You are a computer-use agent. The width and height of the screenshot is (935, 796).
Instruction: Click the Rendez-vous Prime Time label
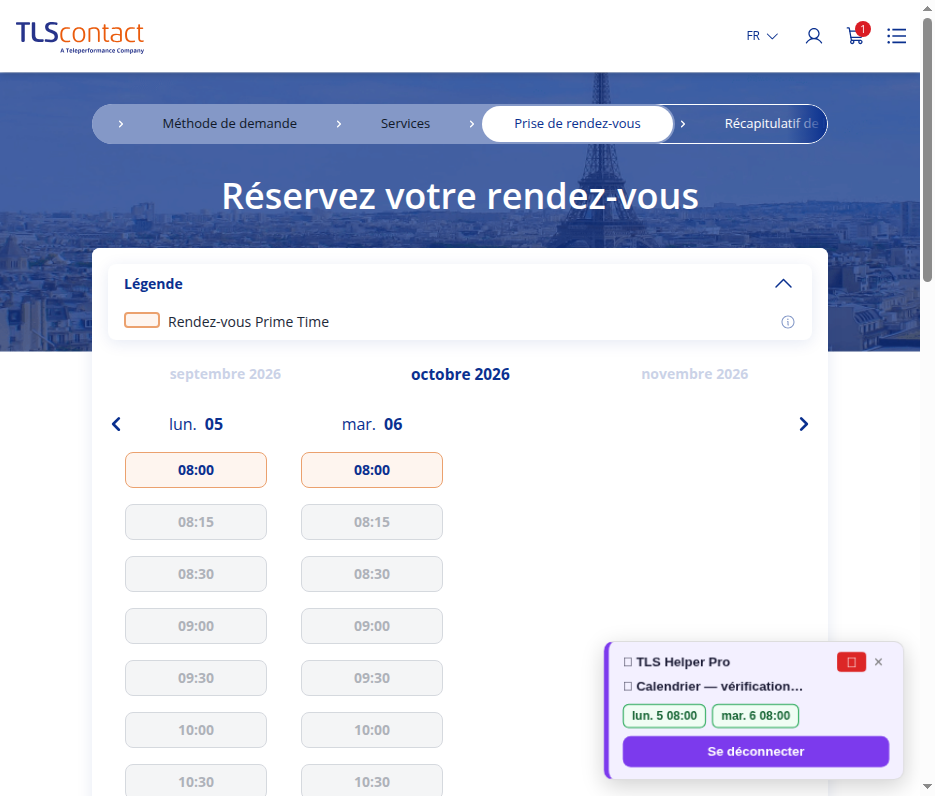tap(249, 322)
